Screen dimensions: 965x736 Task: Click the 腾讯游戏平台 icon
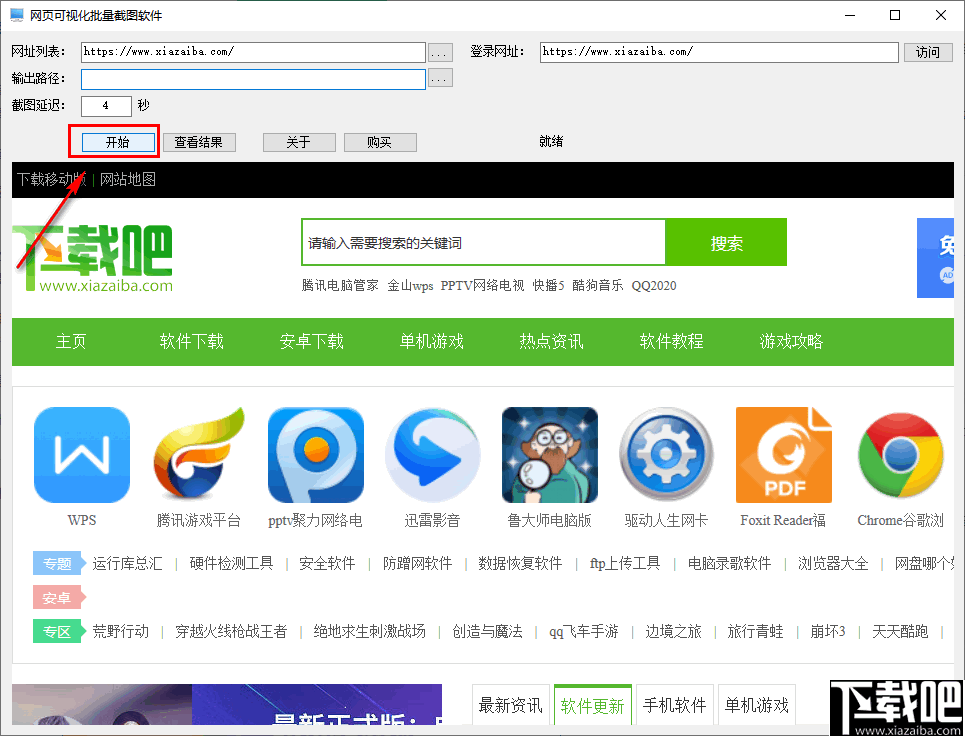(x=198, y=455)
